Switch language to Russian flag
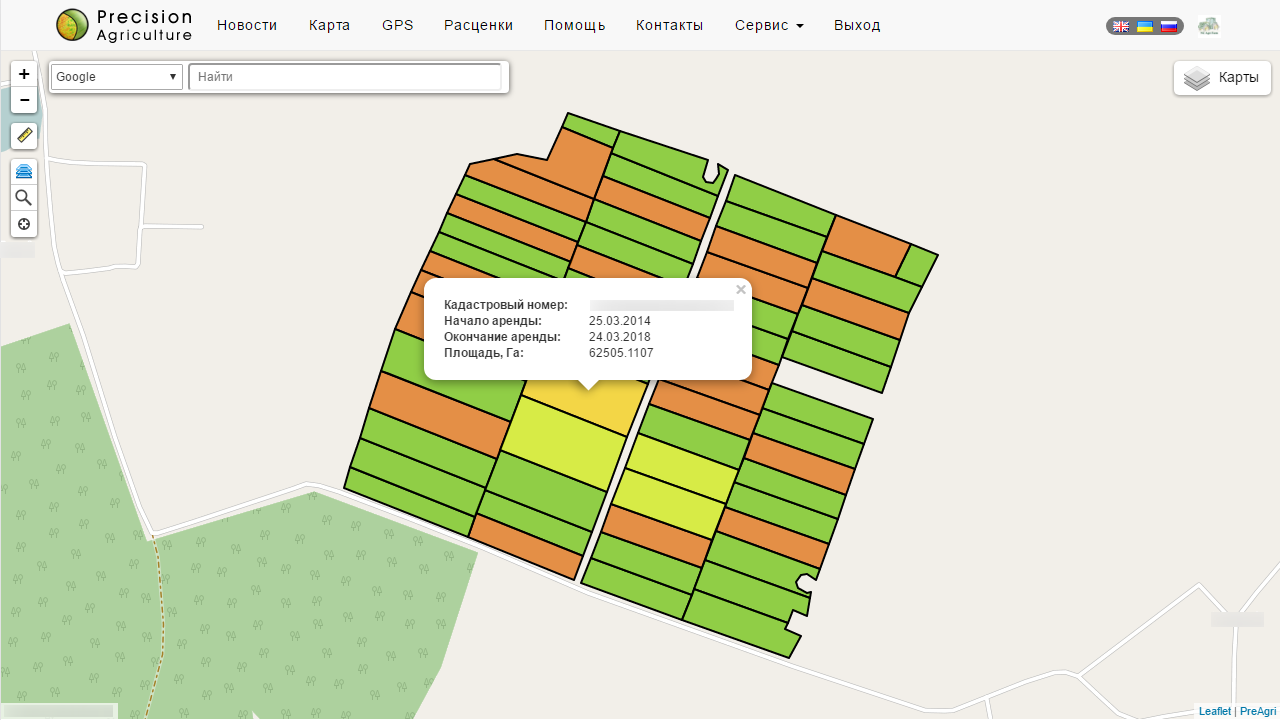The height and width of the screenshot is (720, 1280). tap(1168, 26)
